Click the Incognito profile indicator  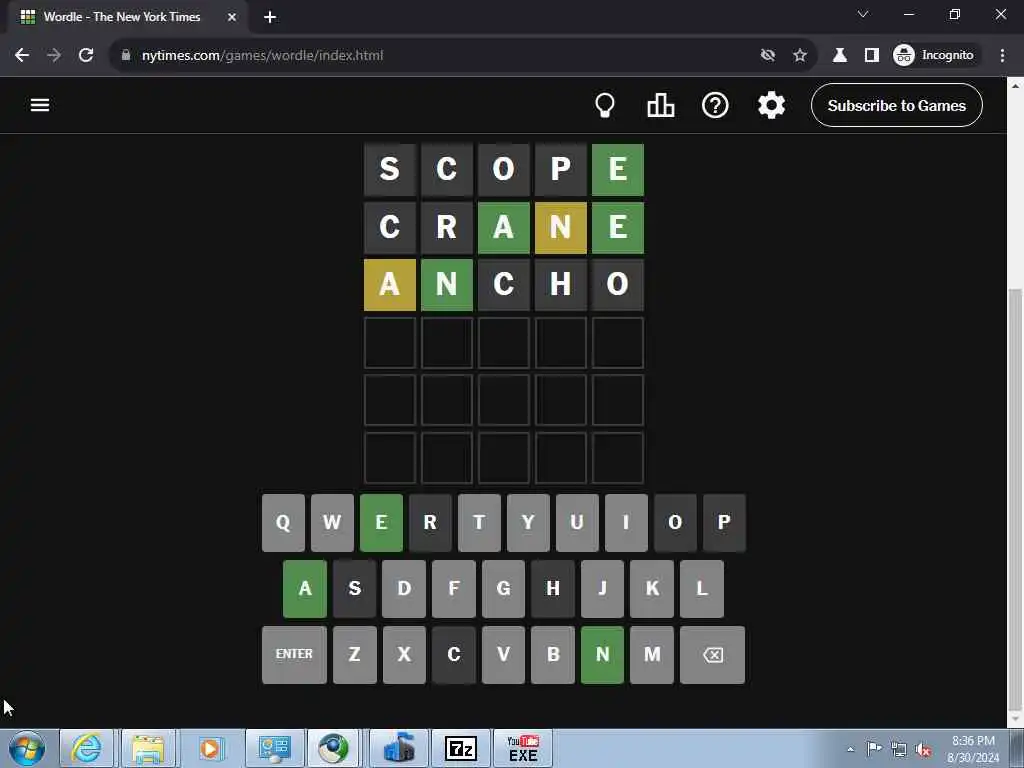click(935, 55)
